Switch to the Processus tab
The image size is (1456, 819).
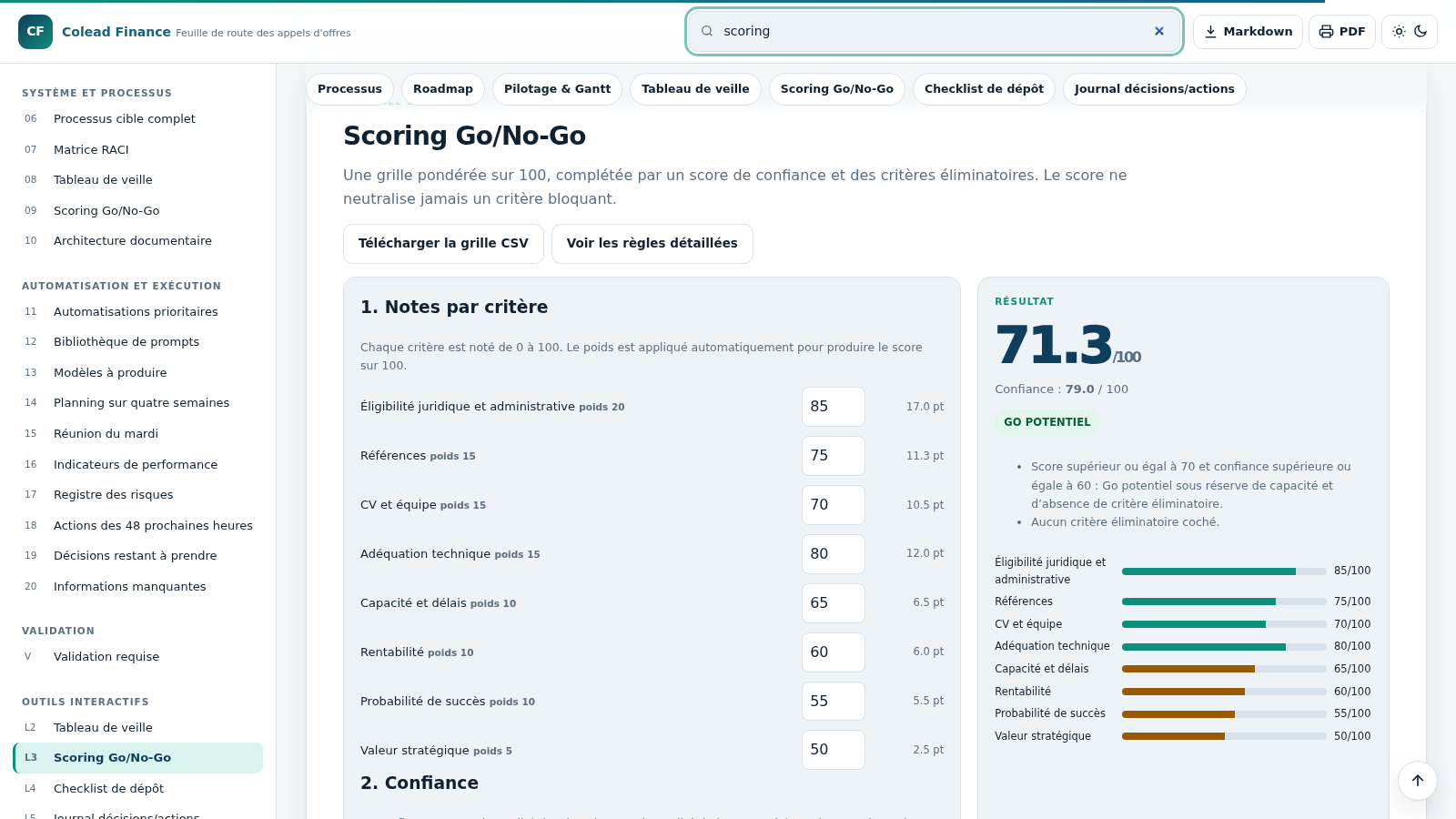349,89
